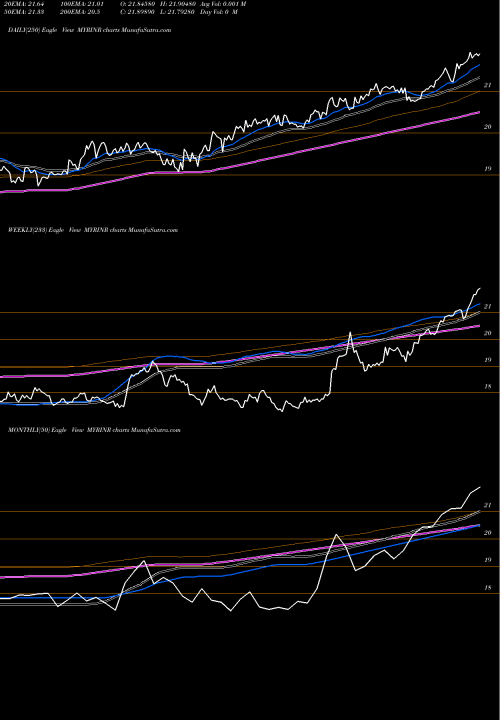
Task: Select the 200EMA: 20.5 value
Action: pos(81,11)
